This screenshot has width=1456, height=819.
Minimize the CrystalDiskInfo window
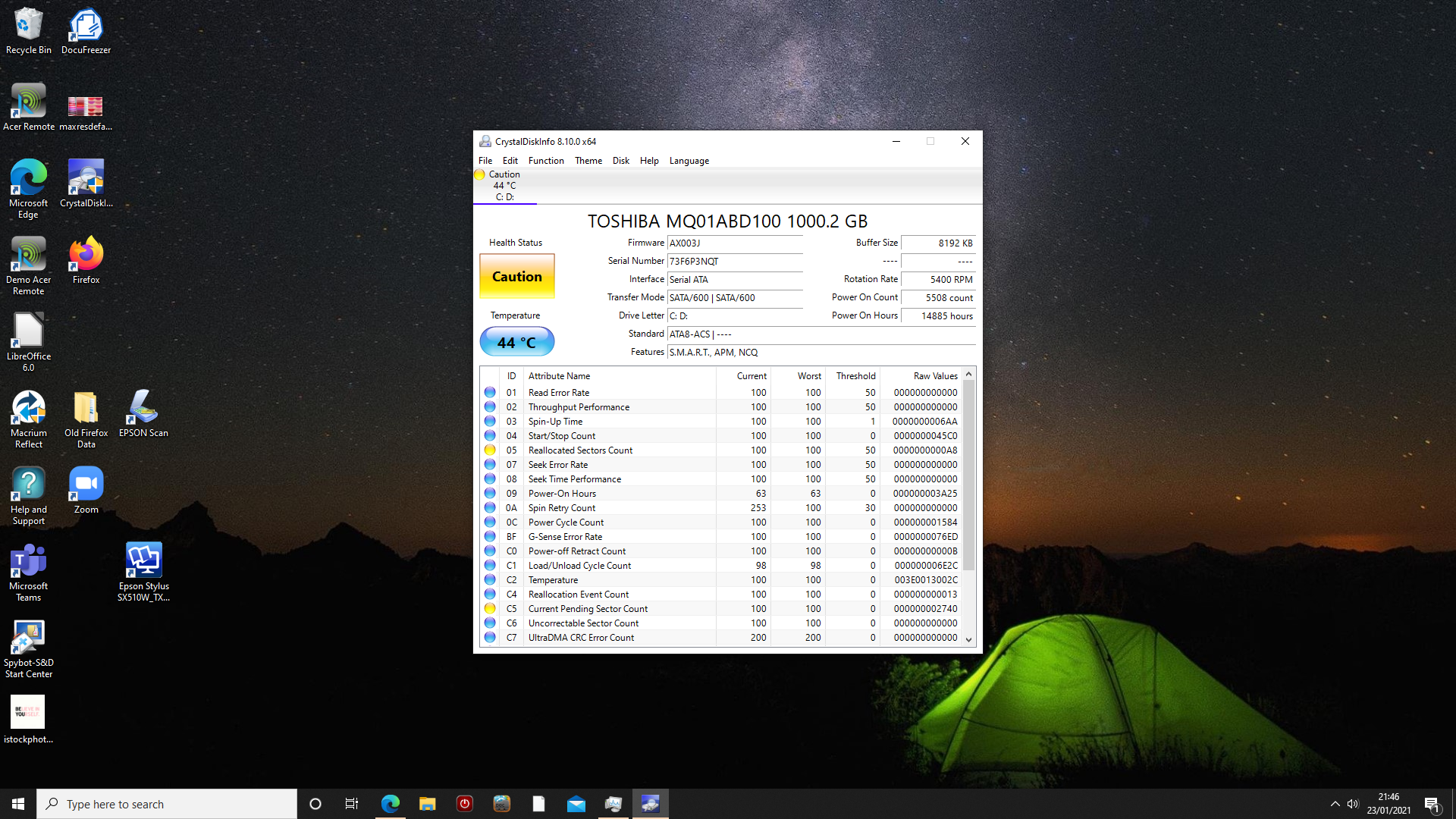point(896,141)
